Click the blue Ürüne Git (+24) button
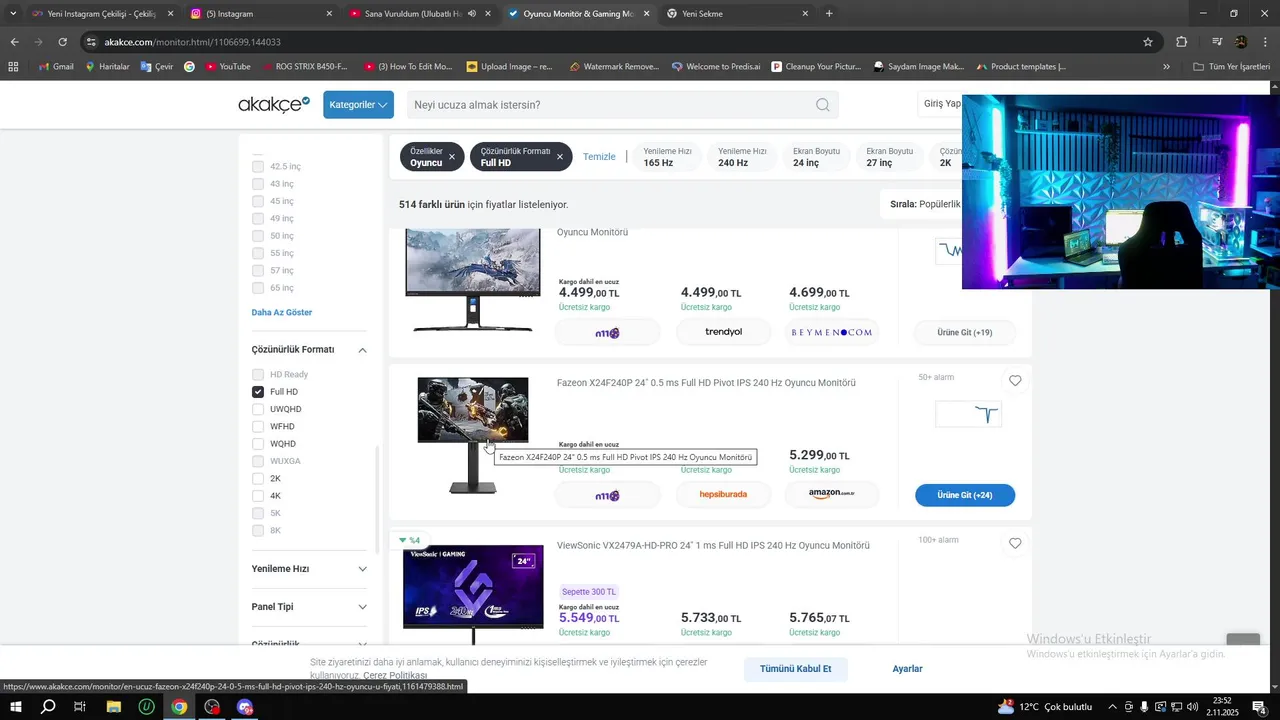Image resolution: width=1280 pixels, height=720 pixels. pyautogui.click(x=965, y=495)
